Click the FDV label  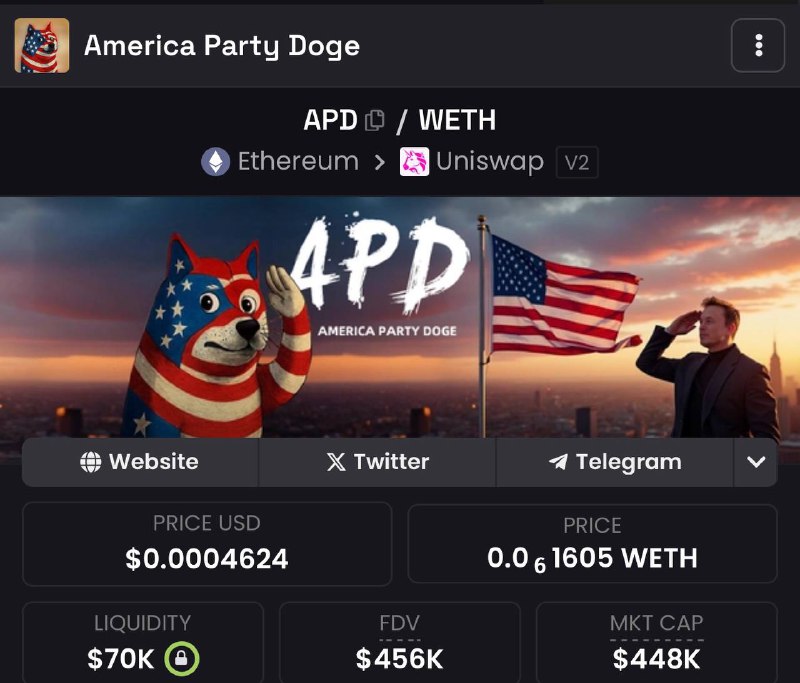click(x=399, y=623)
